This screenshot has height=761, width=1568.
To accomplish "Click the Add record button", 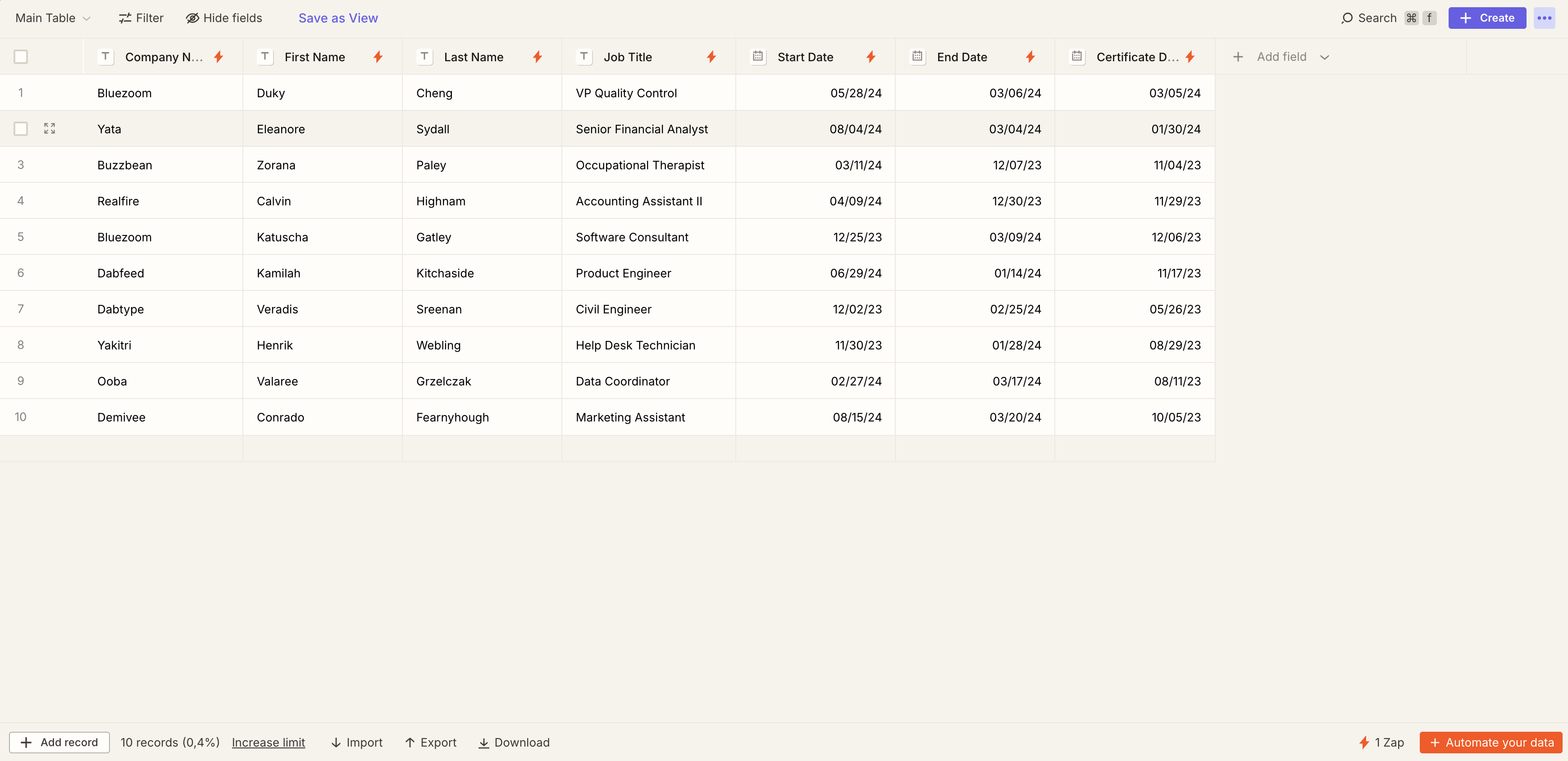I will (59, 742).
